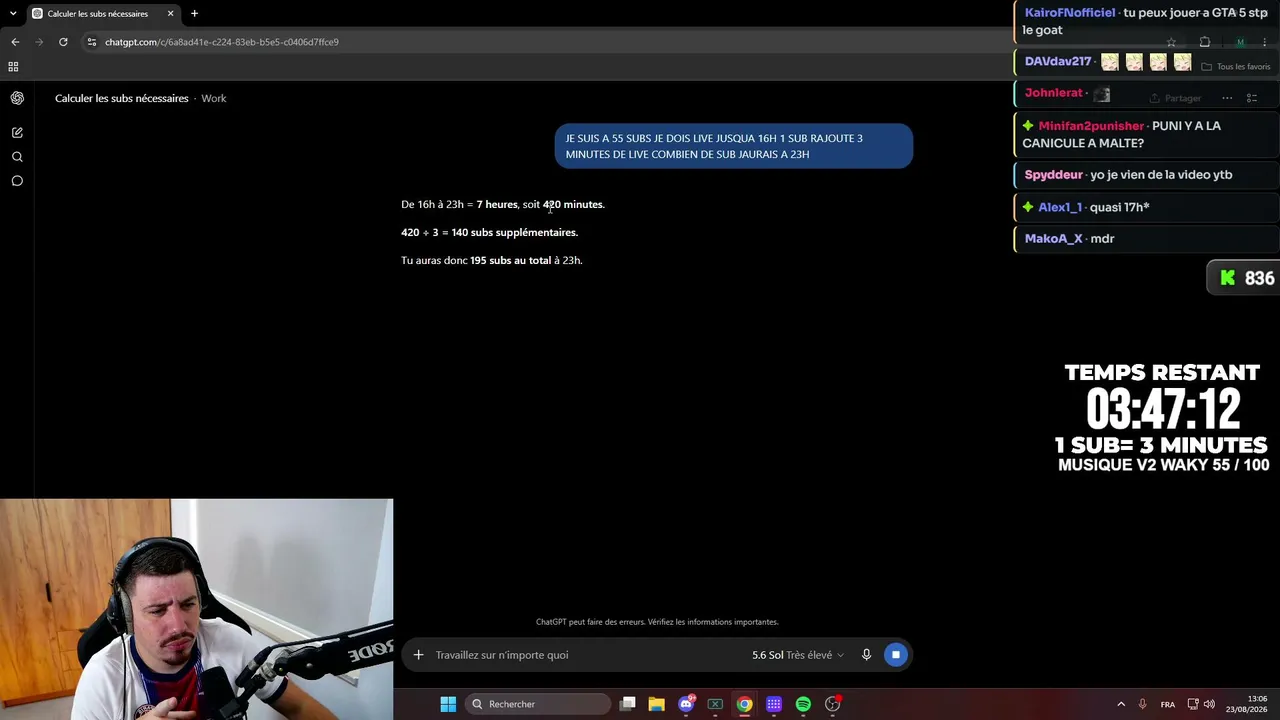The image size is (1280, 720).
Task: Open the chats bubble icon in the sidebar
Action: coord(17,181)
